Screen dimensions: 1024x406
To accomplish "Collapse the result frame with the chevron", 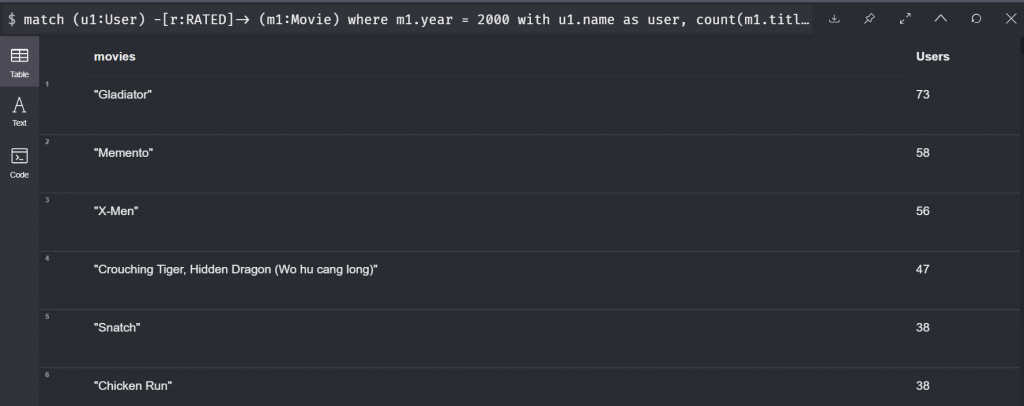I will [940, 18].
